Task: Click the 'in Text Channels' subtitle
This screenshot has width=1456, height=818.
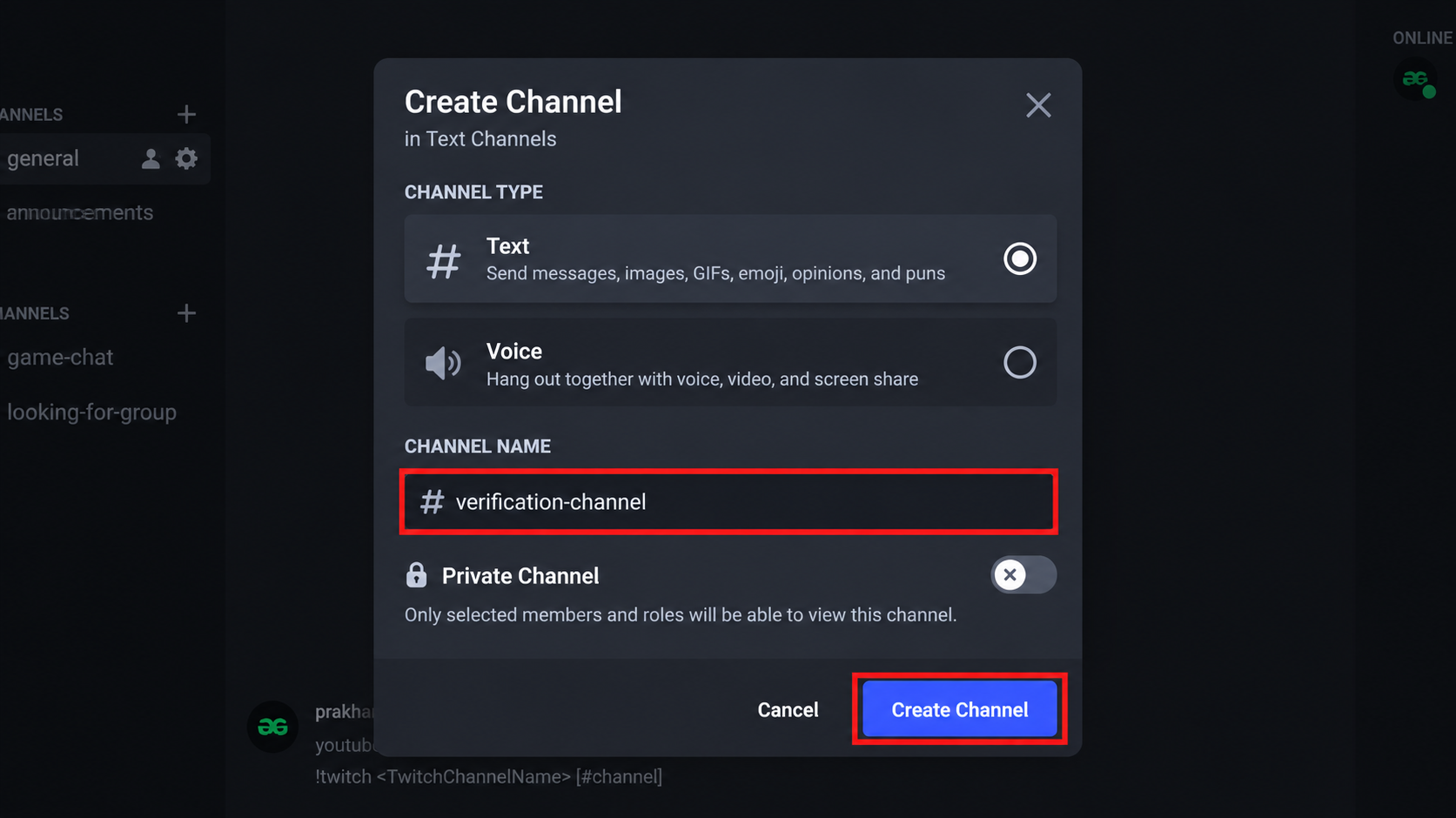Action: [480, 139]
